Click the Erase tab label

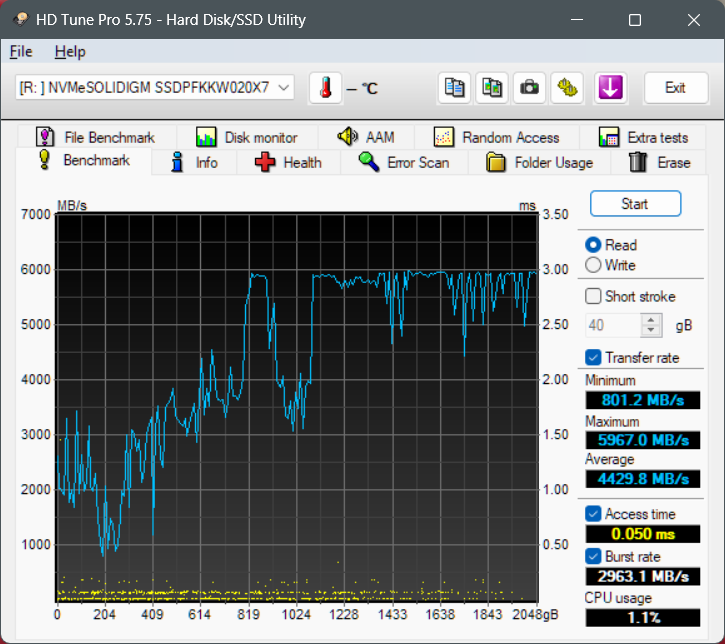click(674, 162)
